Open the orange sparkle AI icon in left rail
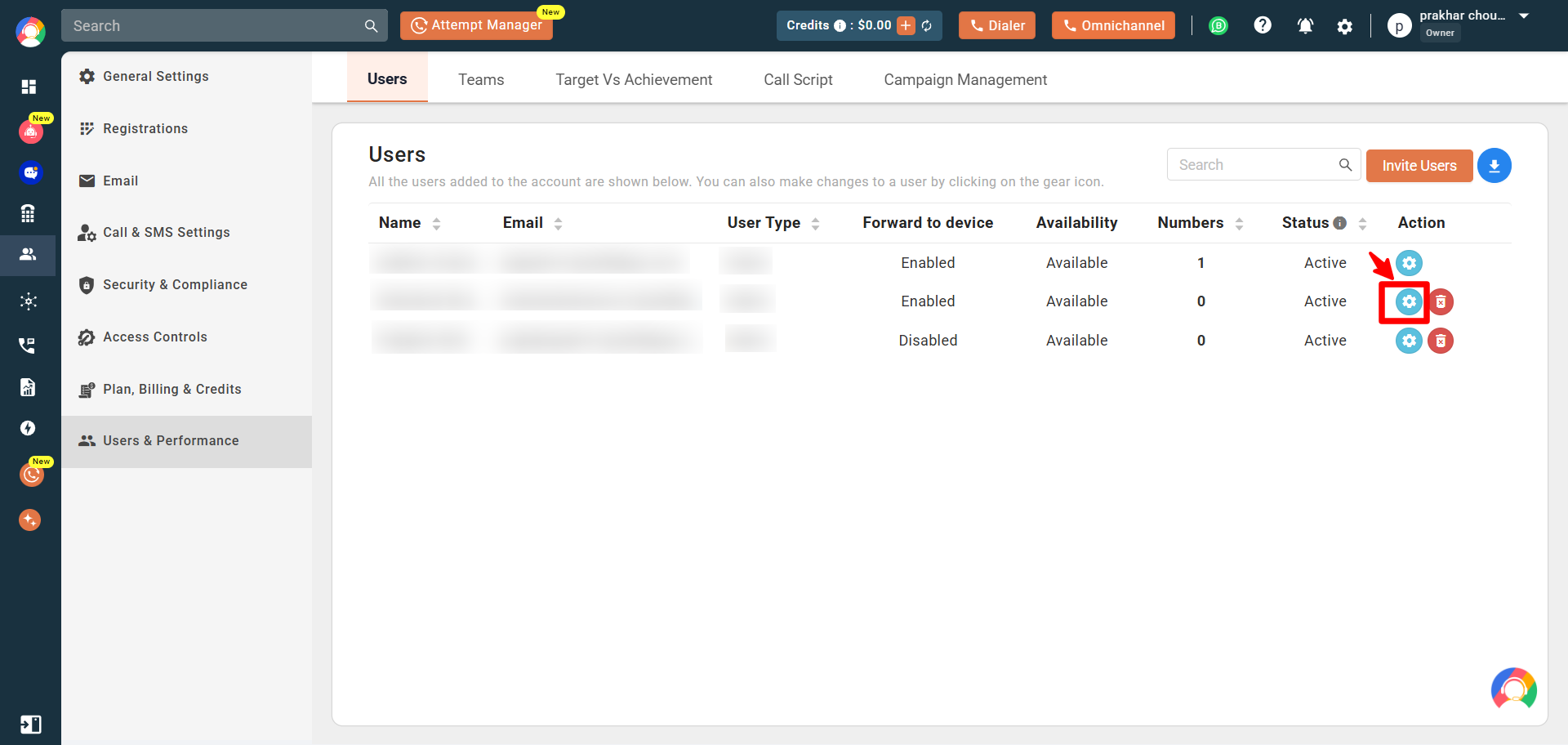 (x=30, y=520)
